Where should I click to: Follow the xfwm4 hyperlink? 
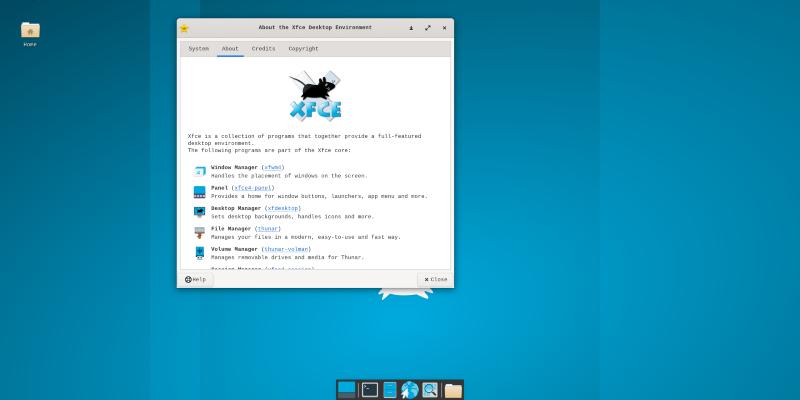tap(273, 167)
